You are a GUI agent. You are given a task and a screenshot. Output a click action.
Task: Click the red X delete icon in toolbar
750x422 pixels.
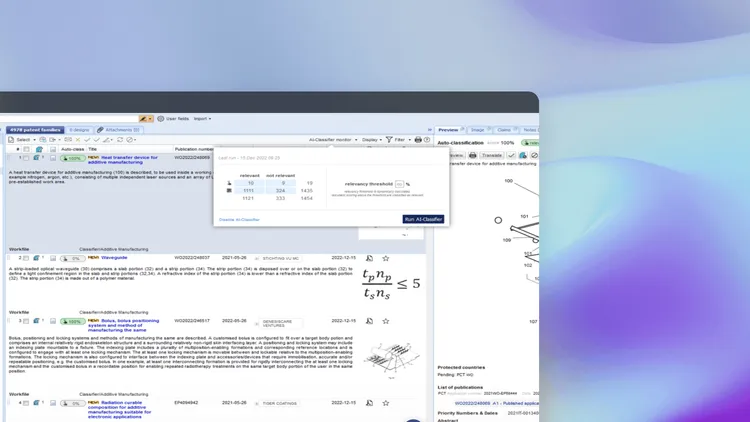[77, 140]
